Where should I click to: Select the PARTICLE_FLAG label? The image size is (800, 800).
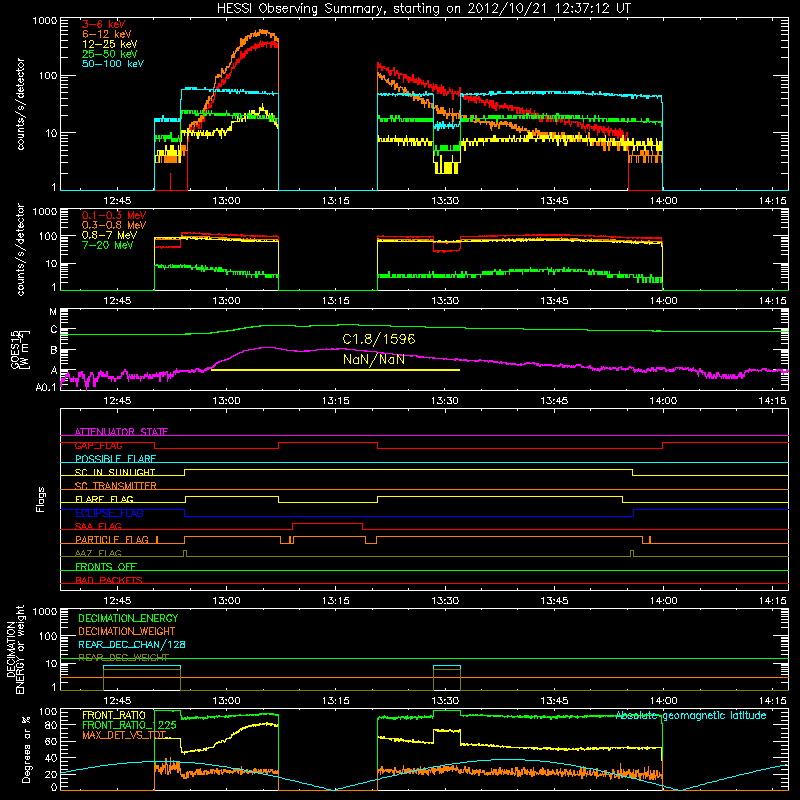[112, 539]
